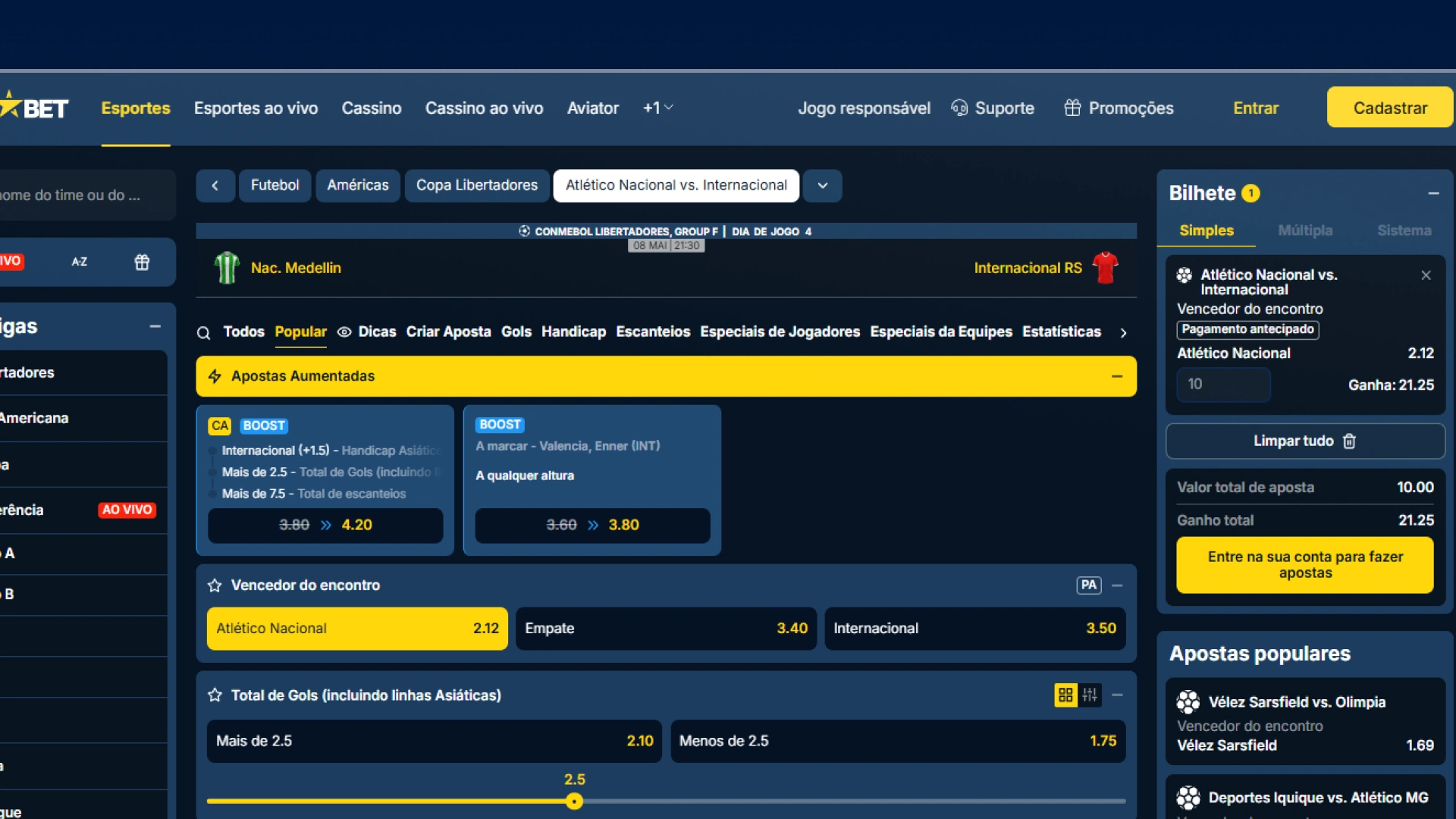Open Jogo responsável link

click(864, 108)
